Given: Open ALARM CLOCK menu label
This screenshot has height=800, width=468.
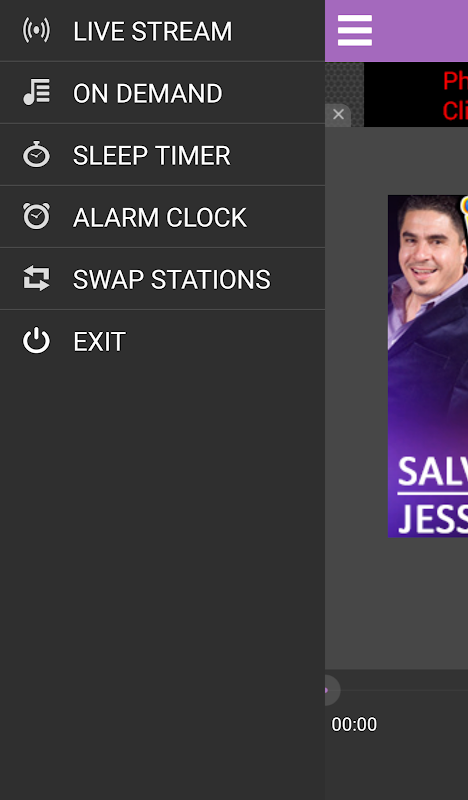Looking at the screenshot, I should [160, 217].
